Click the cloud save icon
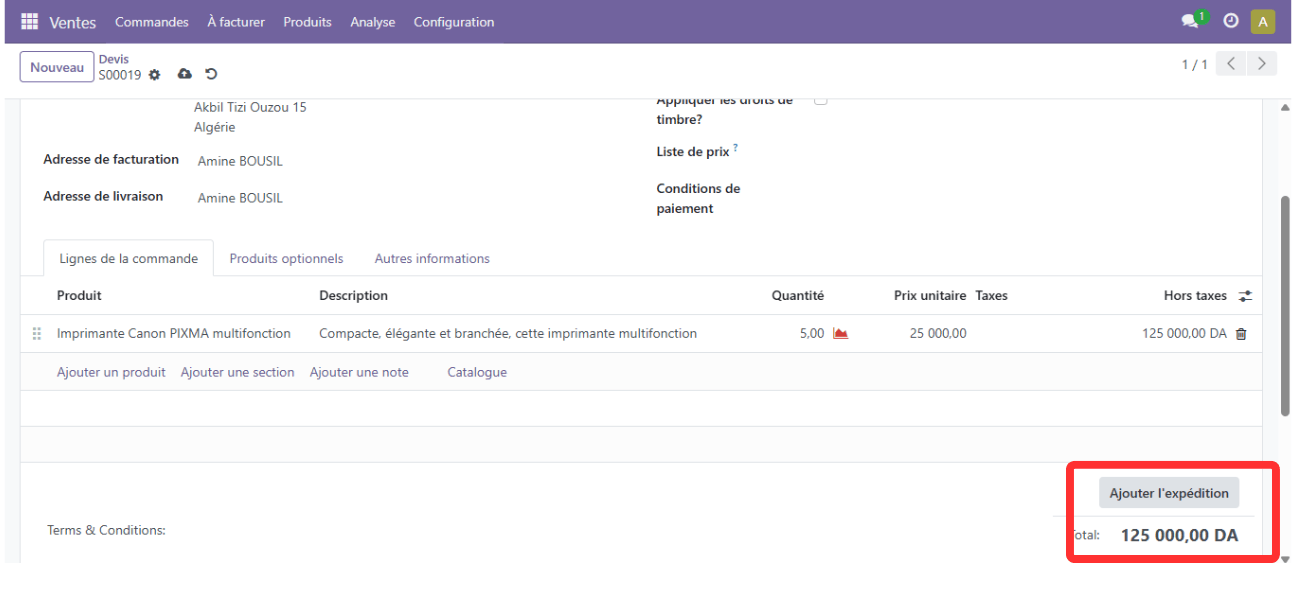This screenshot has width=1296, height=598. (x=184, y=74)
